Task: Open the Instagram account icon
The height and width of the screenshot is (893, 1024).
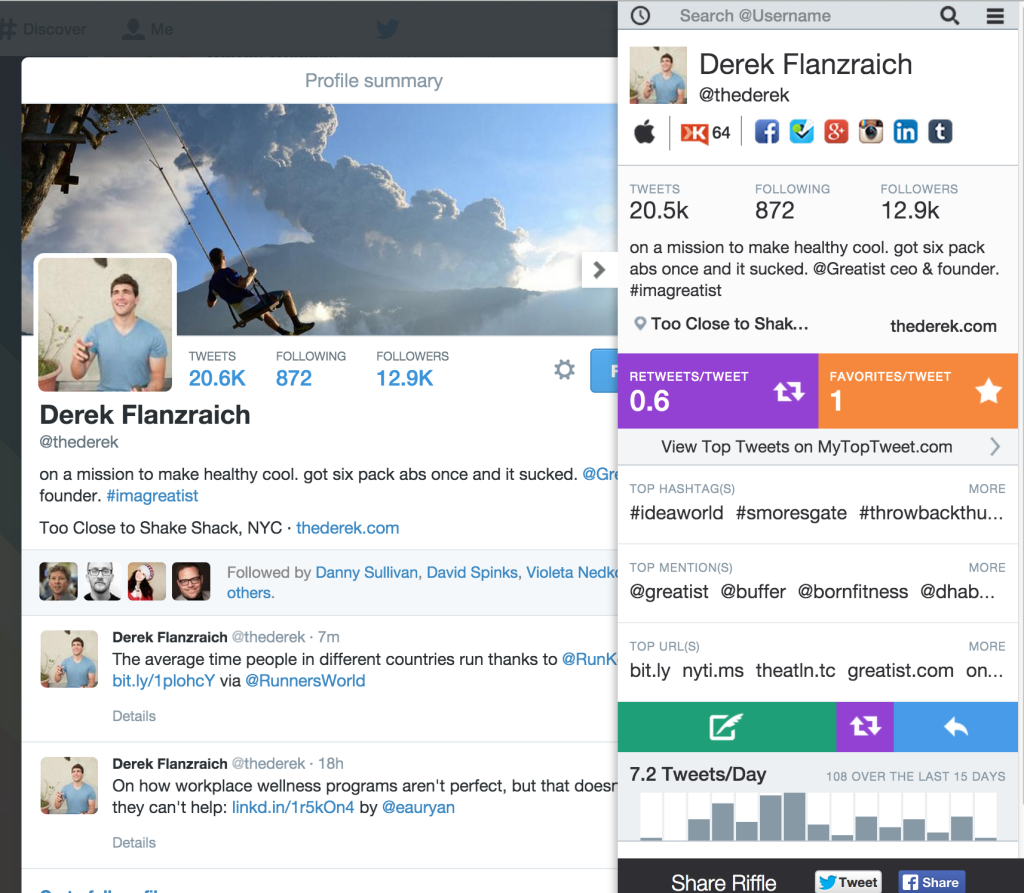Action: [871, 132]
